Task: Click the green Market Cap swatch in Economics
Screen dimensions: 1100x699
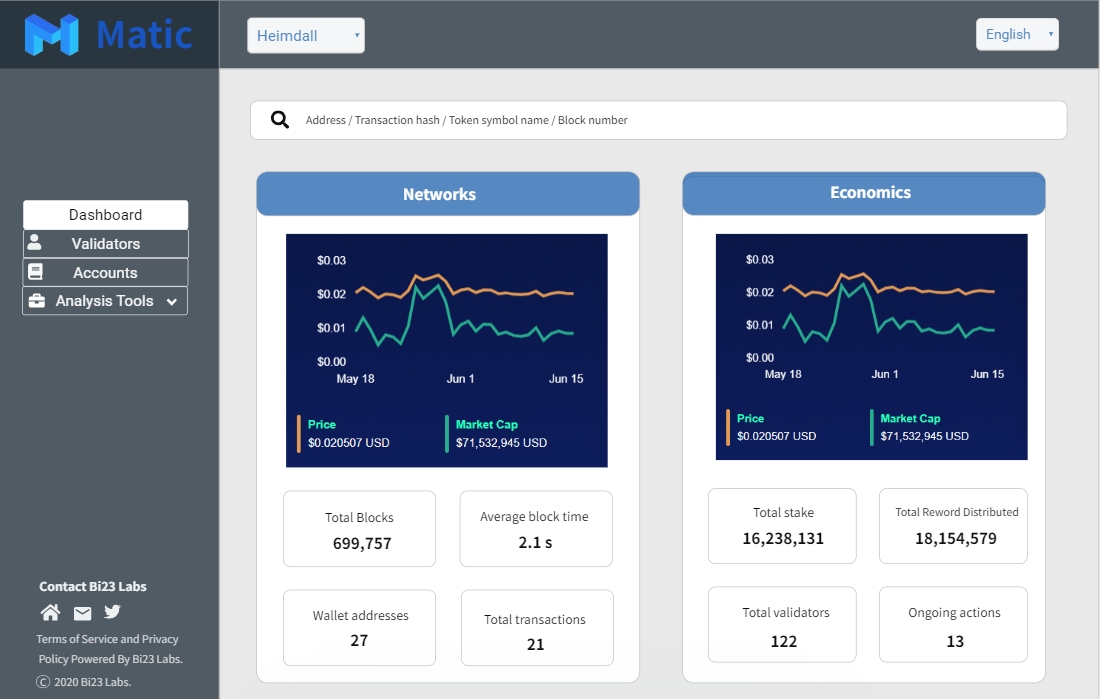Action: tap(871, 427)
